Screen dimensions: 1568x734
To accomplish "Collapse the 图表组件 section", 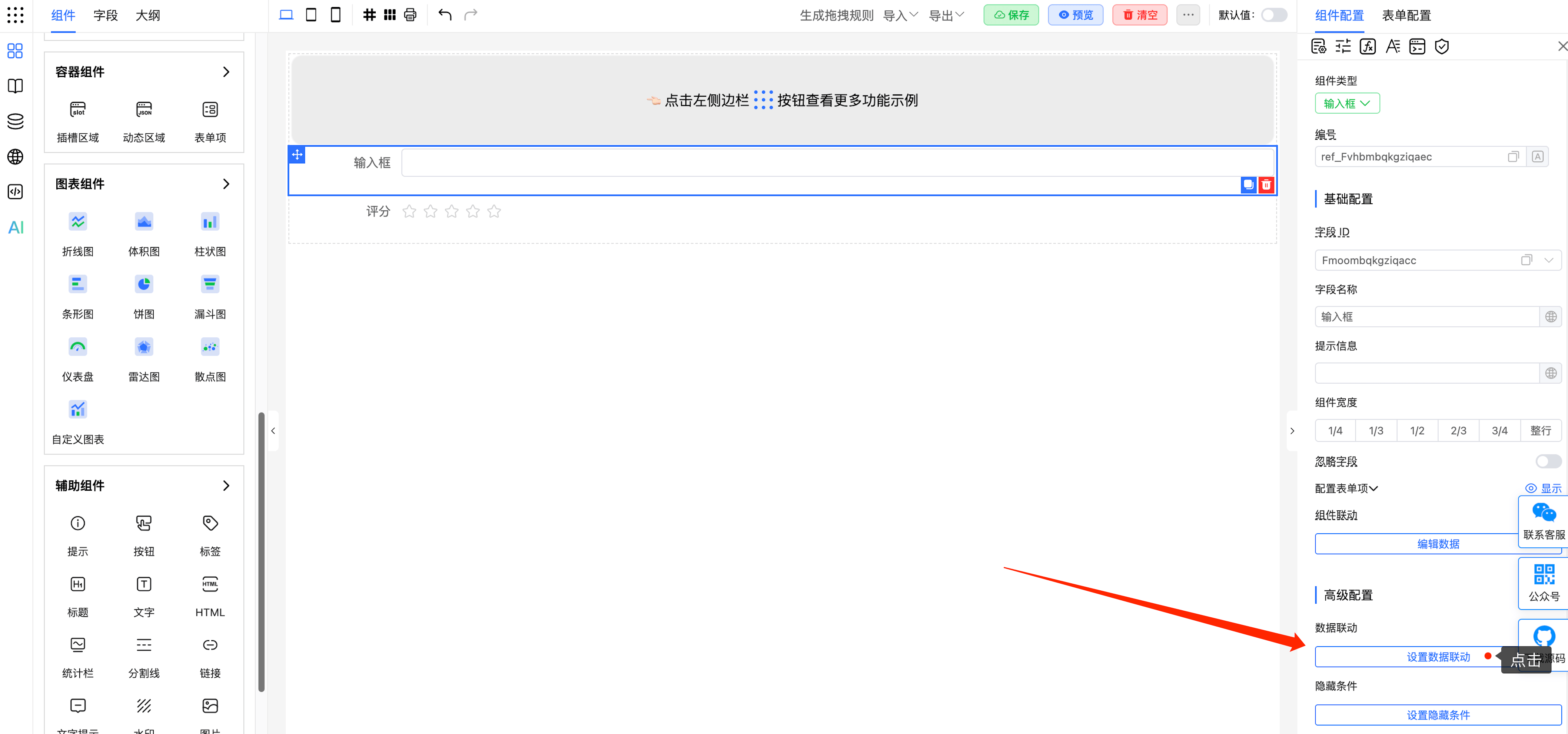I will click(226, 184).
